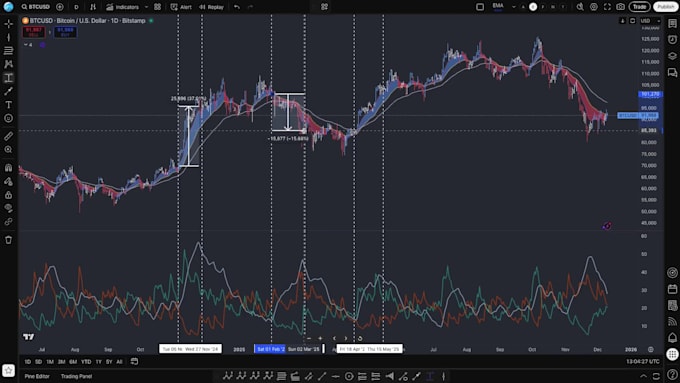Open the patterns drawing tool

click(8, 64)
